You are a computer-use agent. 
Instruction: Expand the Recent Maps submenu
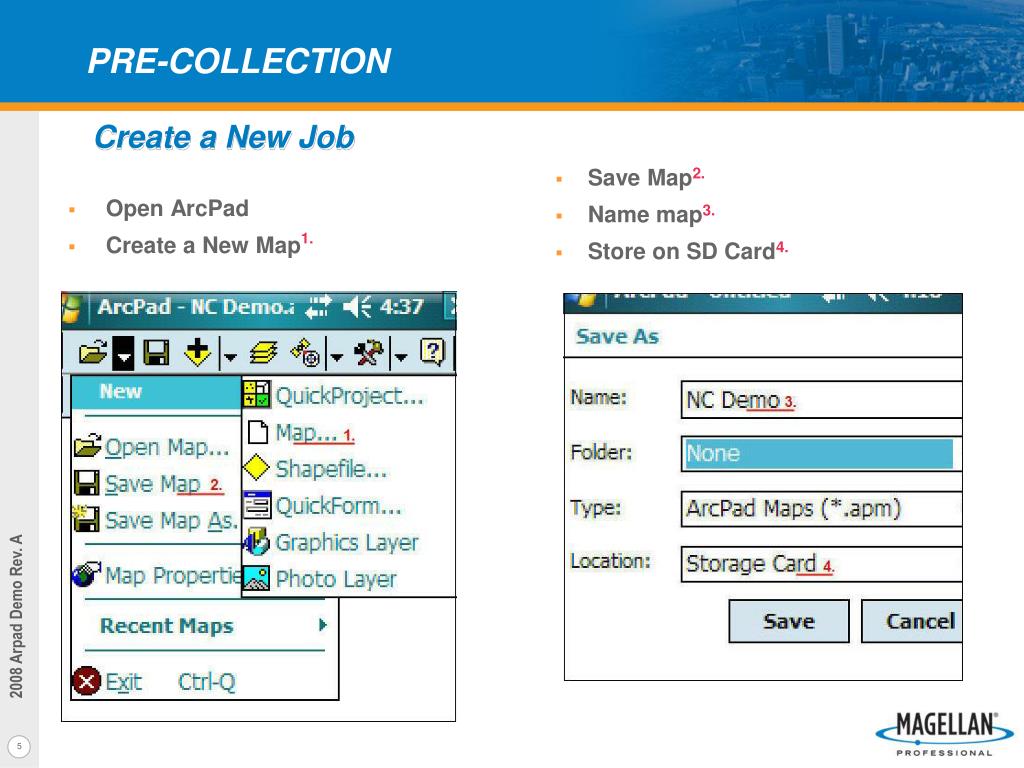213,626
